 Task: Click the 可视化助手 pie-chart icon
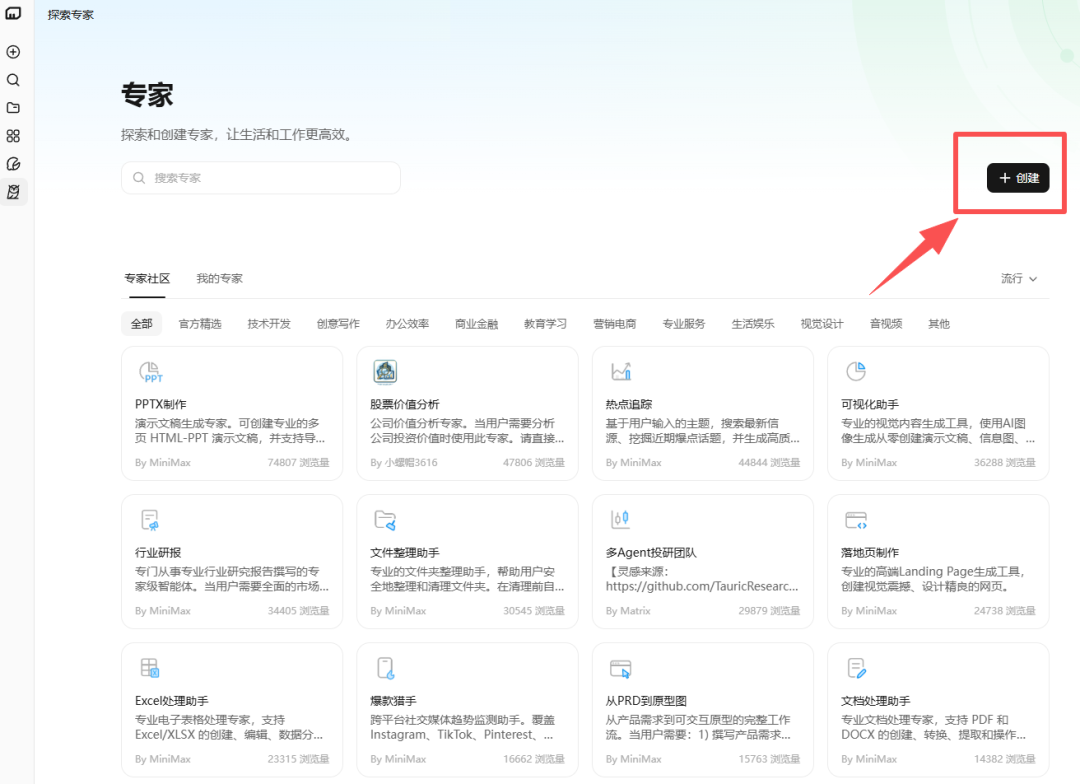point(856,370)
